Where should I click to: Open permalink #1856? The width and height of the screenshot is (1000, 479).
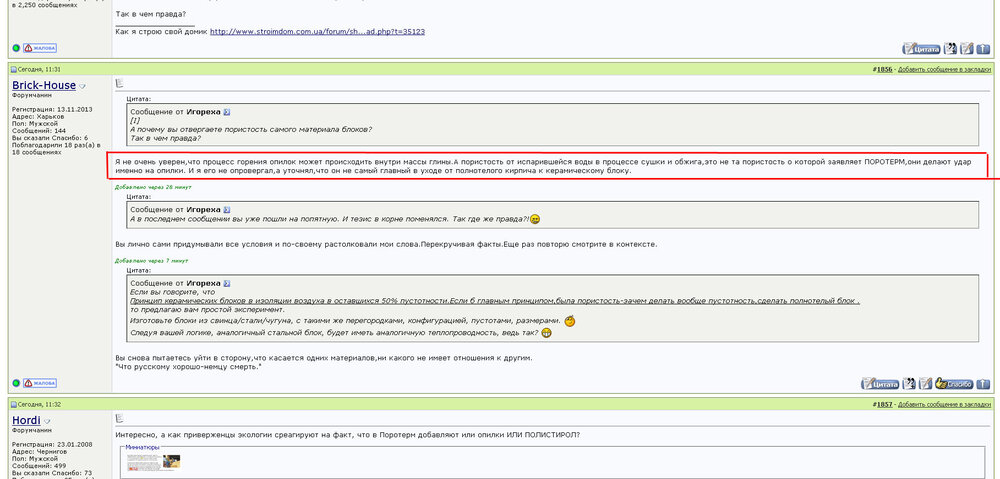coord(883,69)
